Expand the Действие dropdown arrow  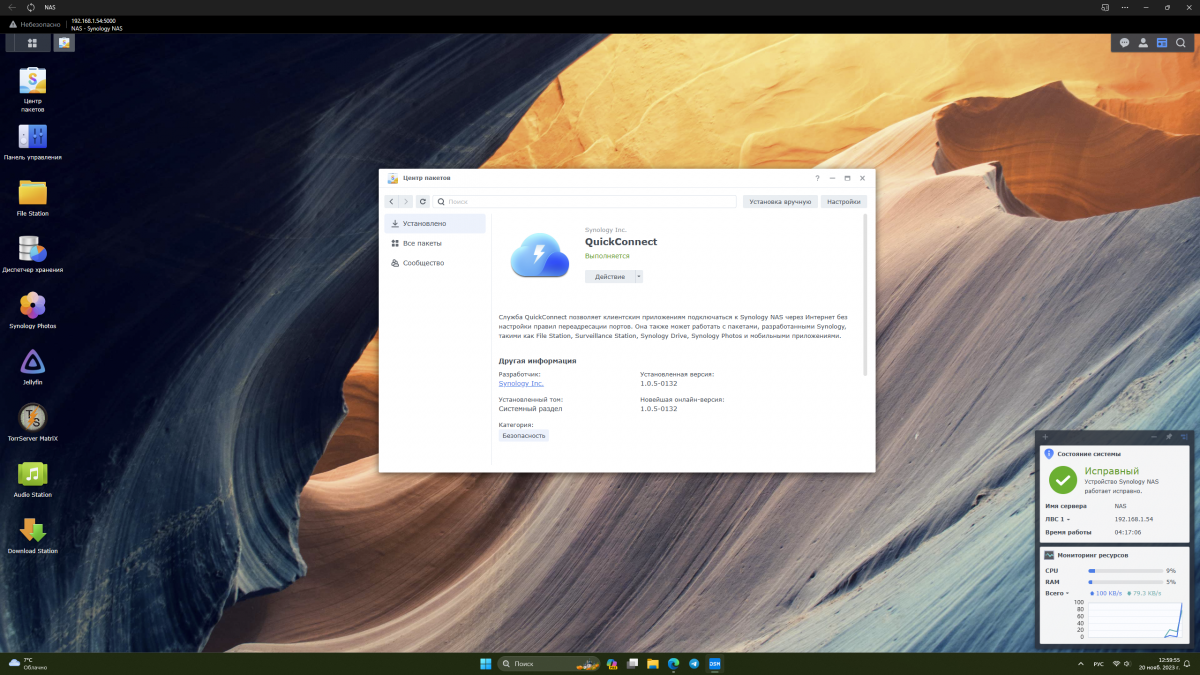tap(638, 276)
